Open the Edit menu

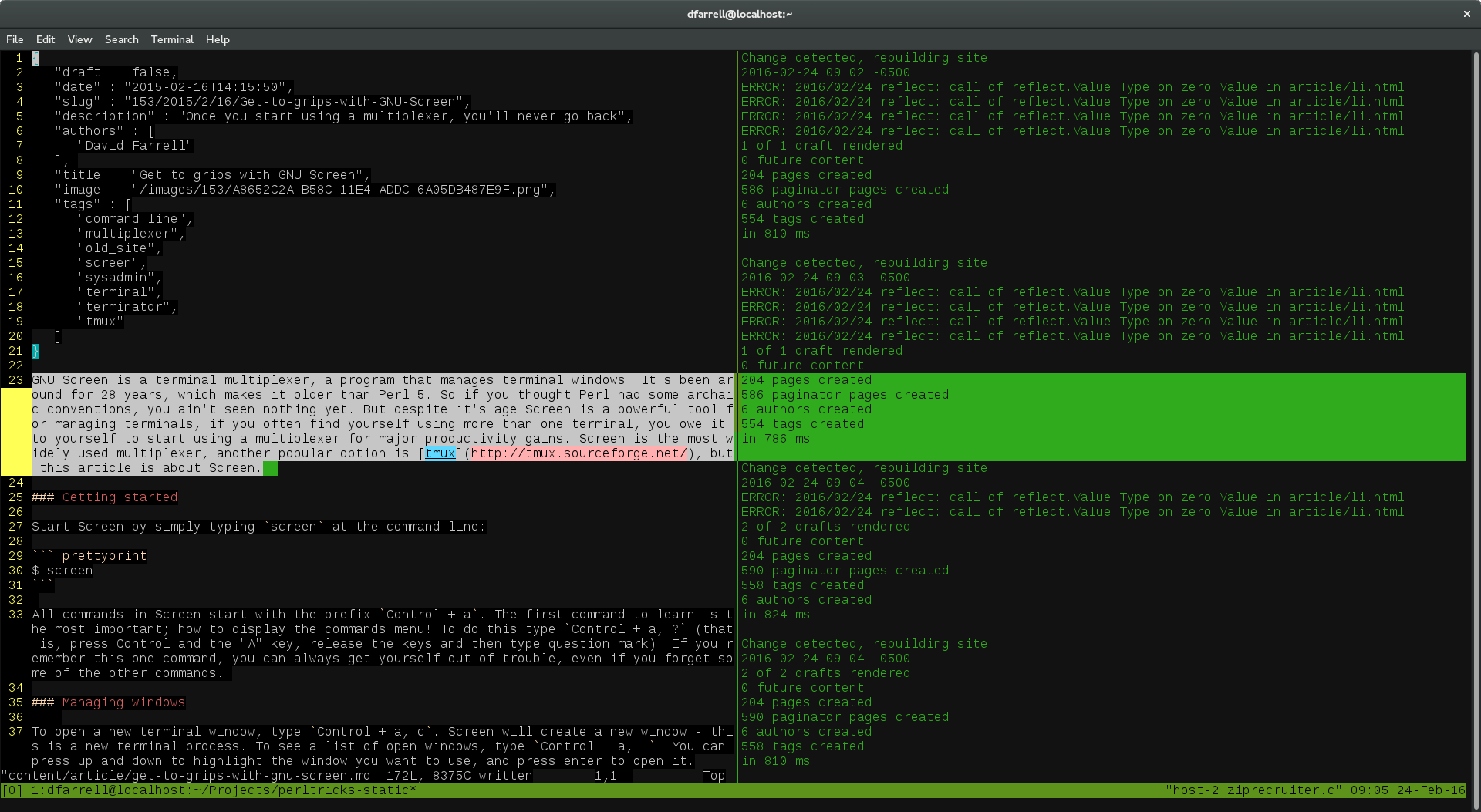point(46,39)
